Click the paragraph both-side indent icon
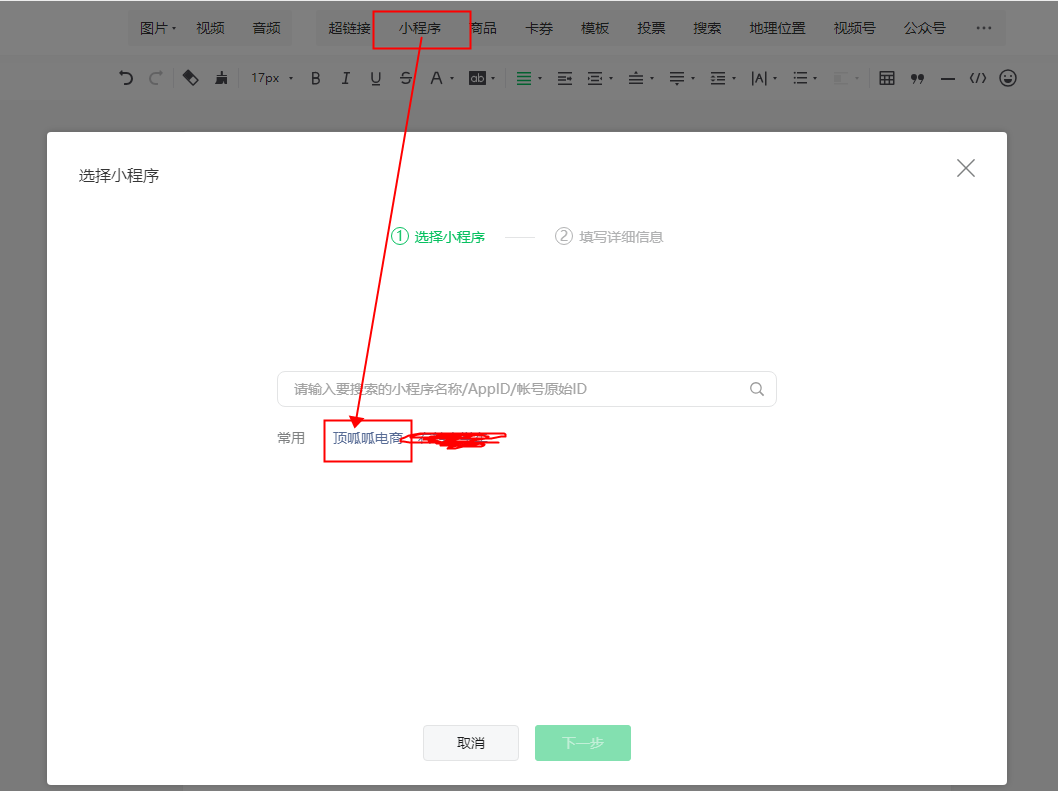The width and height of the screenshot is (1058, 791). (x=594, y=78)
